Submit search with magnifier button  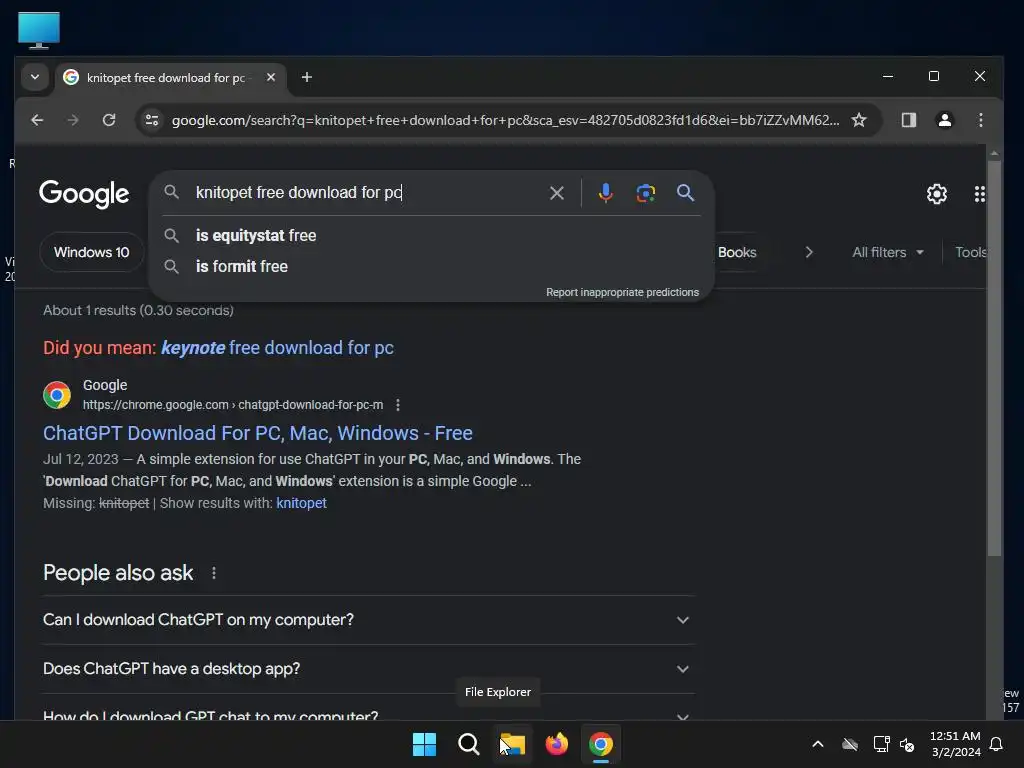click(x=685, y=193)
